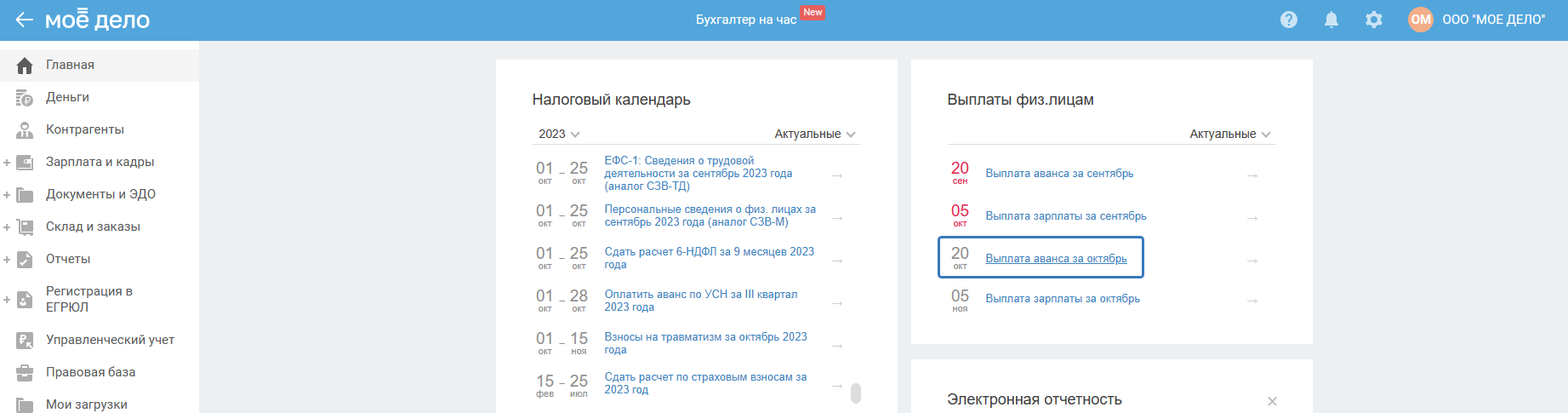
Task: Select Главная in the sidebar
Action: (70, 66)
